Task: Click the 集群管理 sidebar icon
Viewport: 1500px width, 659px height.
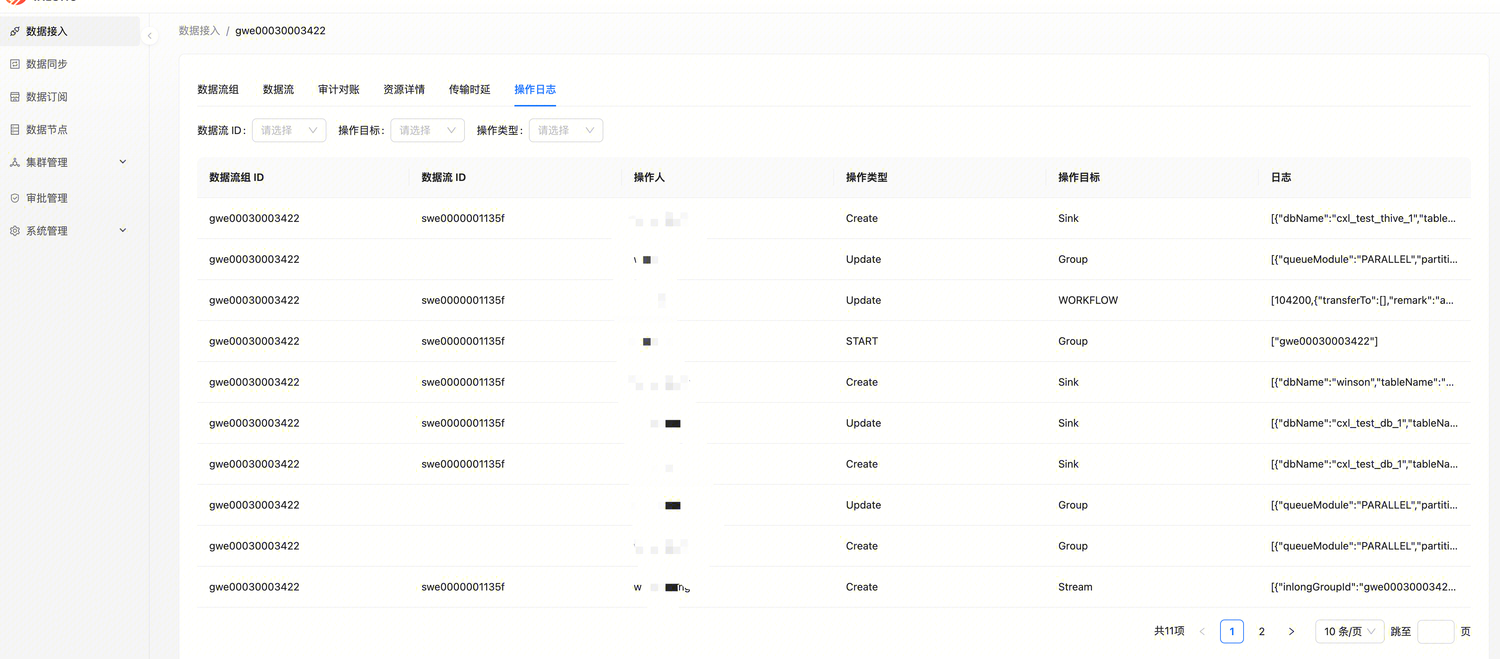Action: pos(15,162)
